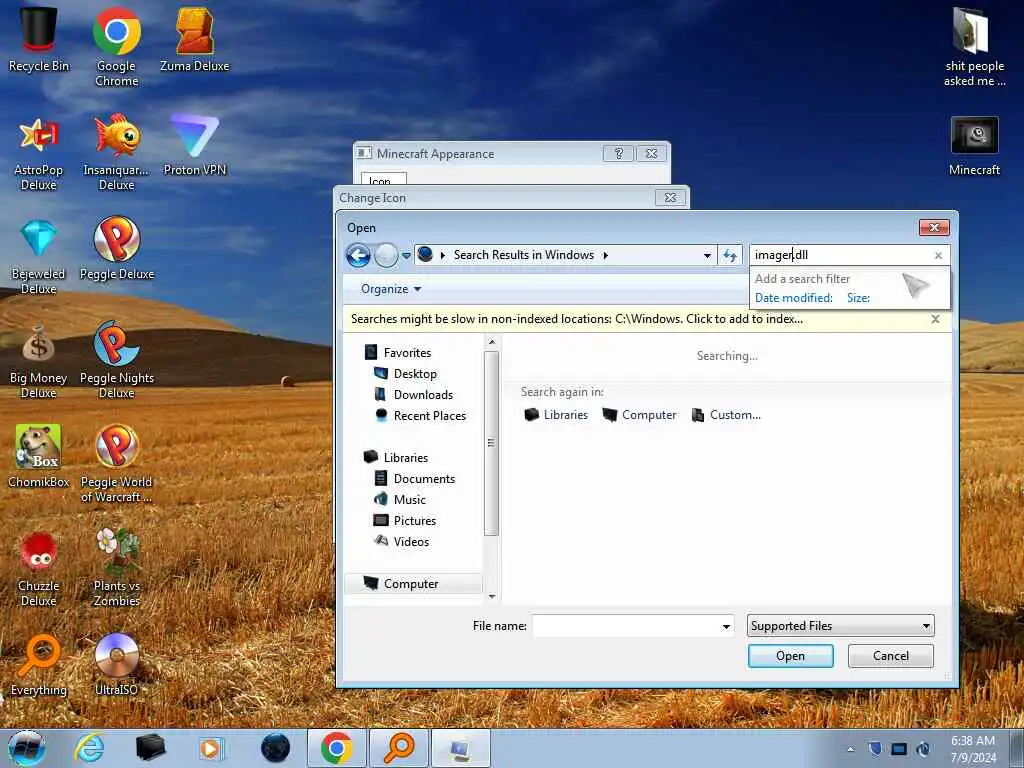Select the Minecraft shortcut on the desktop
The width and height of the screenshot is (1024, 768).
tap(974, 146)
